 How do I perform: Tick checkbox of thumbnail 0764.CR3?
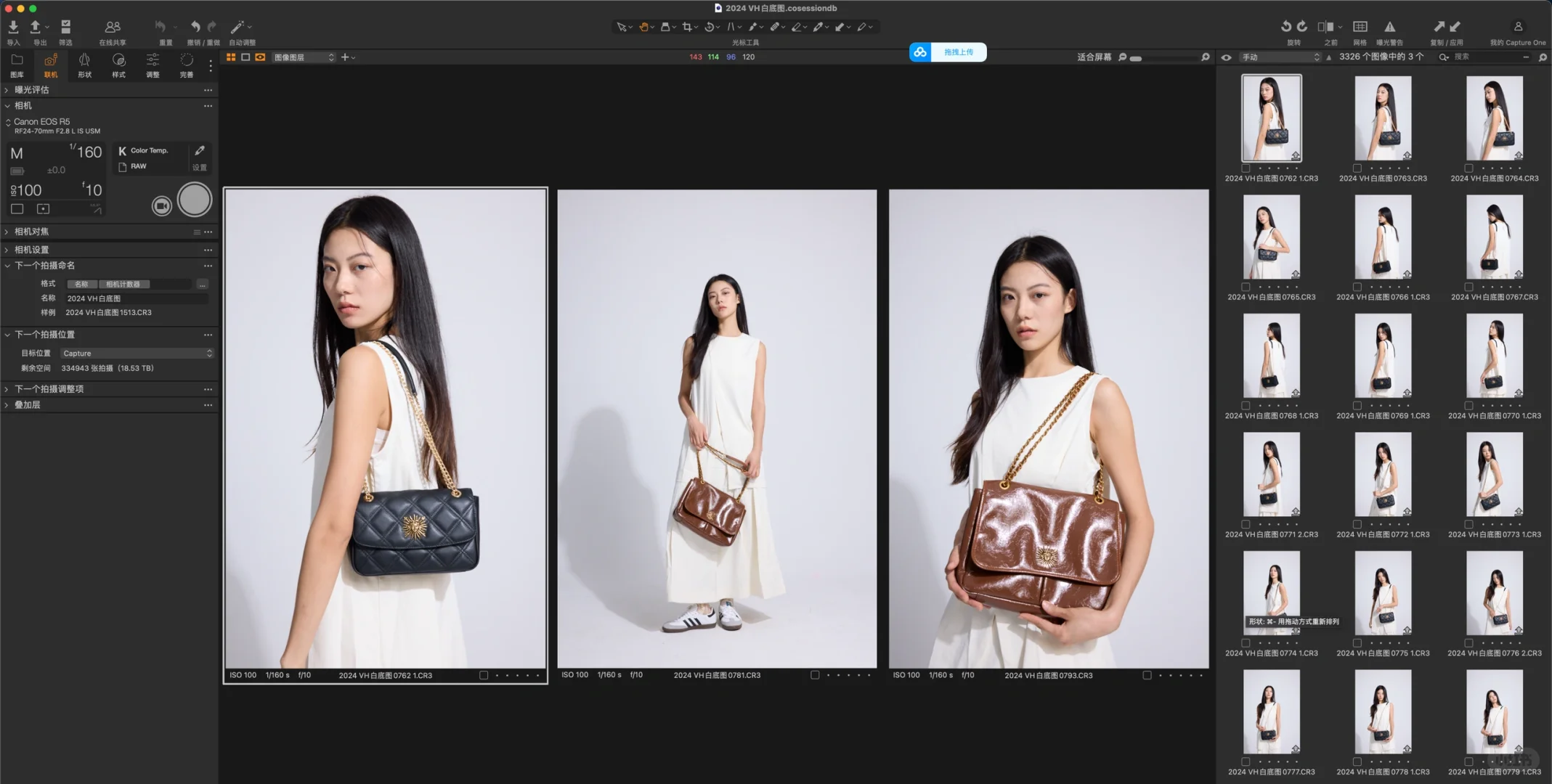1469,168
